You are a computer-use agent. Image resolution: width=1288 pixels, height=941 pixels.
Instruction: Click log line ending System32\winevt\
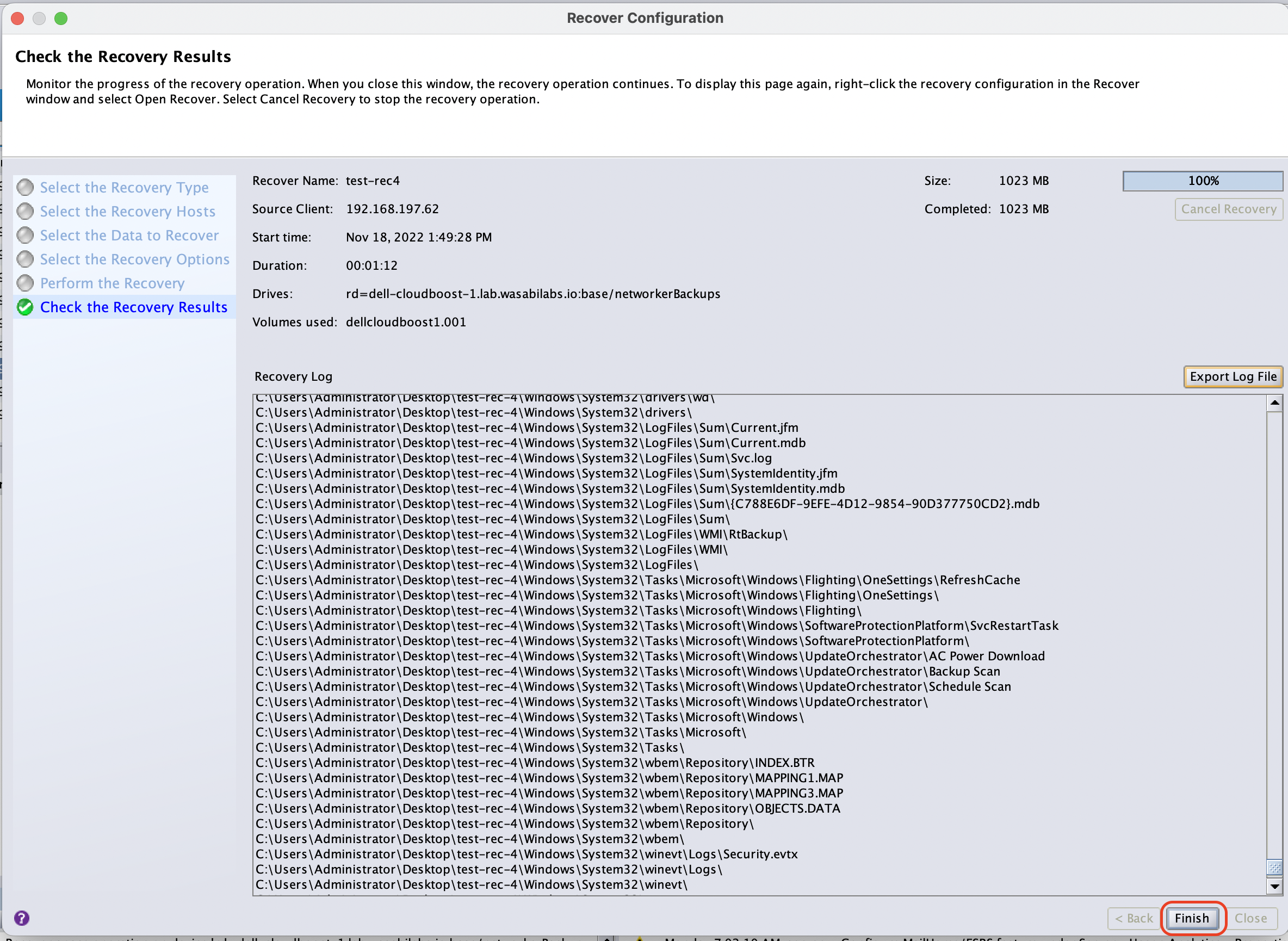(472, 884)
